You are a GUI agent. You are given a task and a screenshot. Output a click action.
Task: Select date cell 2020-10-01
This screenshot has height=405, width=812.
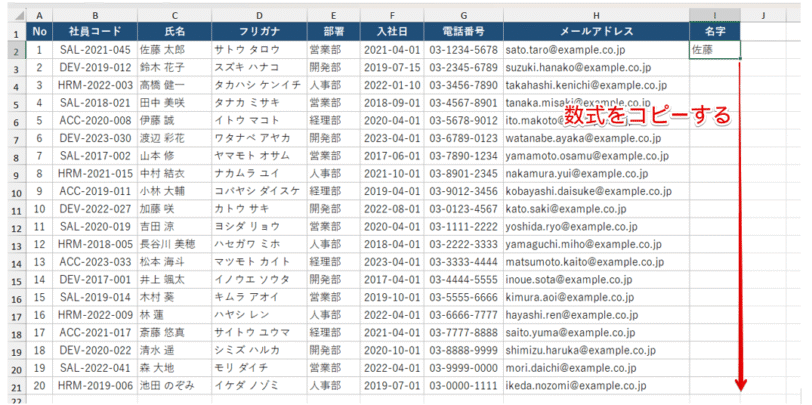392,351
